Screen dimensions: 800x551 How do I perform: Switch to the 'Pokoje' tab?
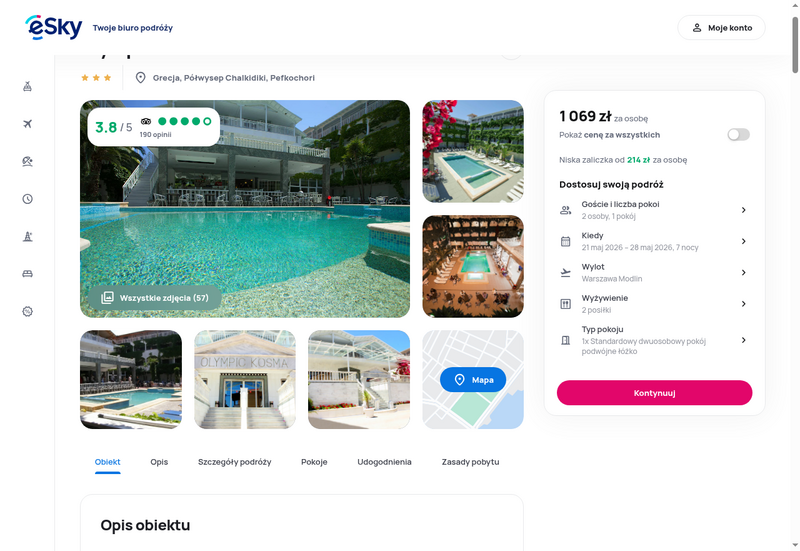(314, 462)
